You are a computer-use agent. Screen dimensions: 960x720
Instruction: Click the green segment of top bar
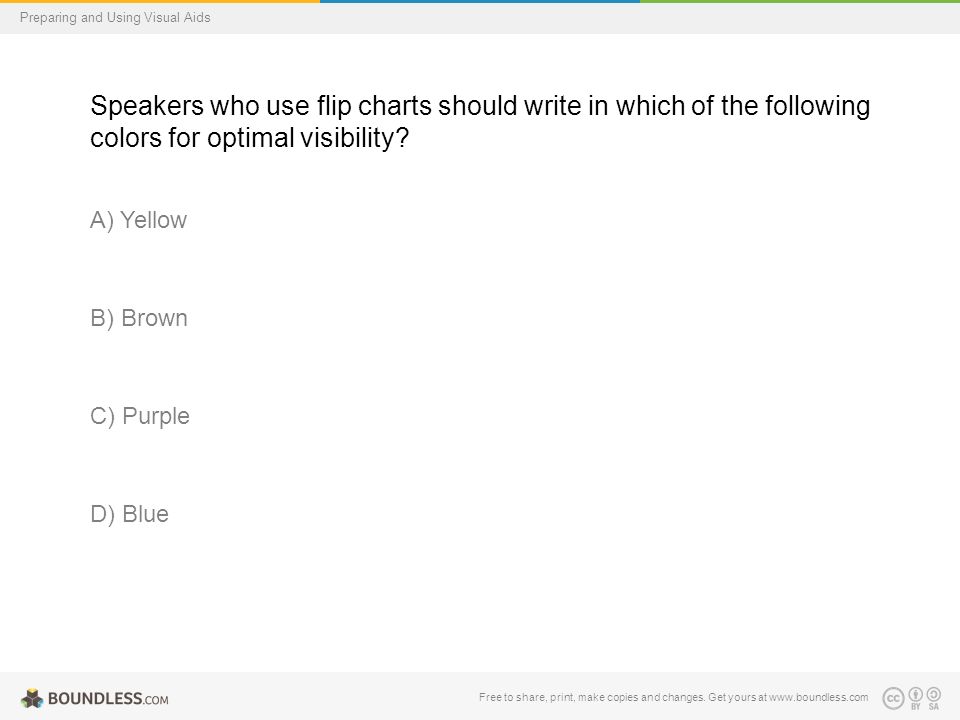pos(800,1)
